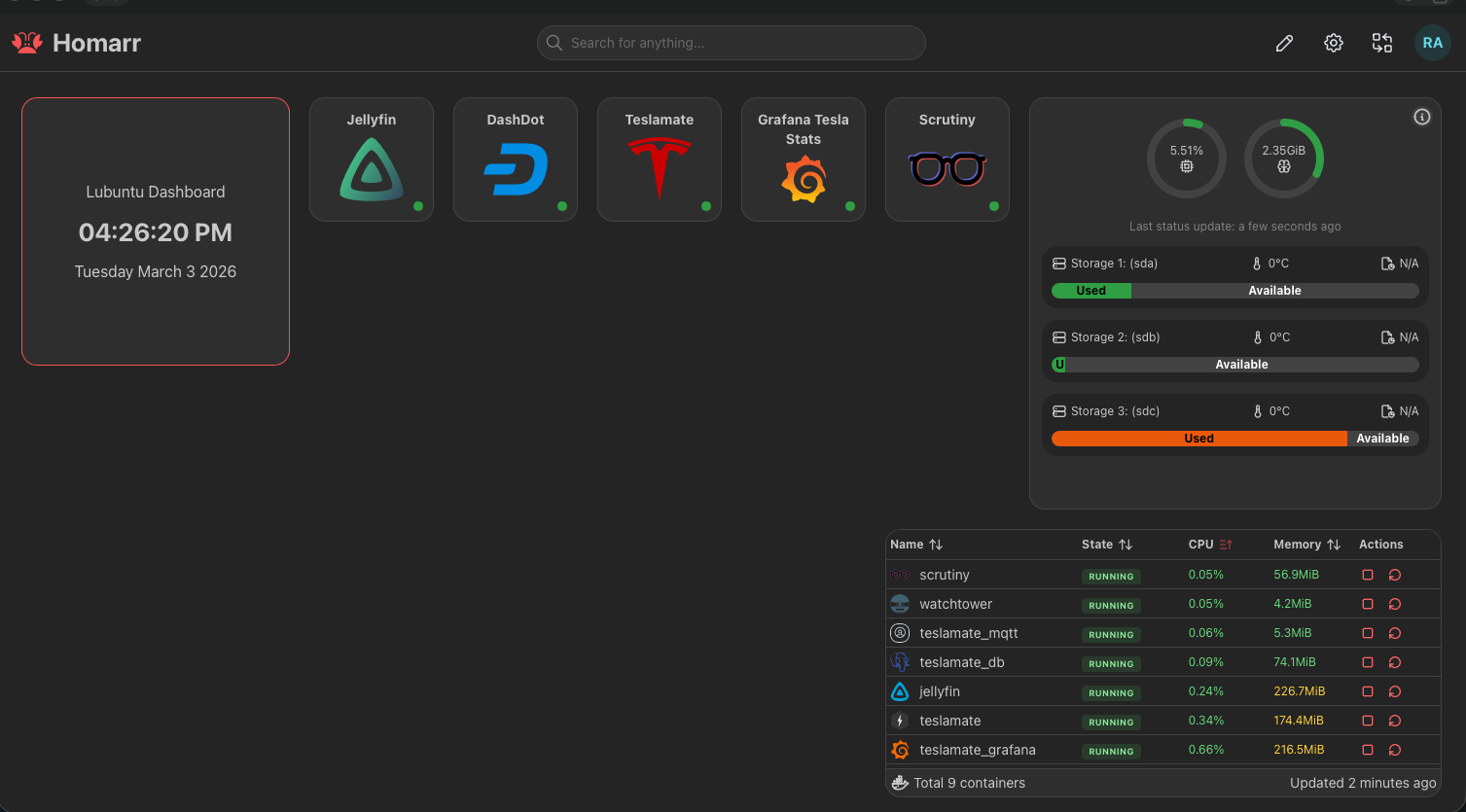Stop the teslamate_mqtt container
The height and width of the screenshot is (812, 1466).
[1368, 633]
